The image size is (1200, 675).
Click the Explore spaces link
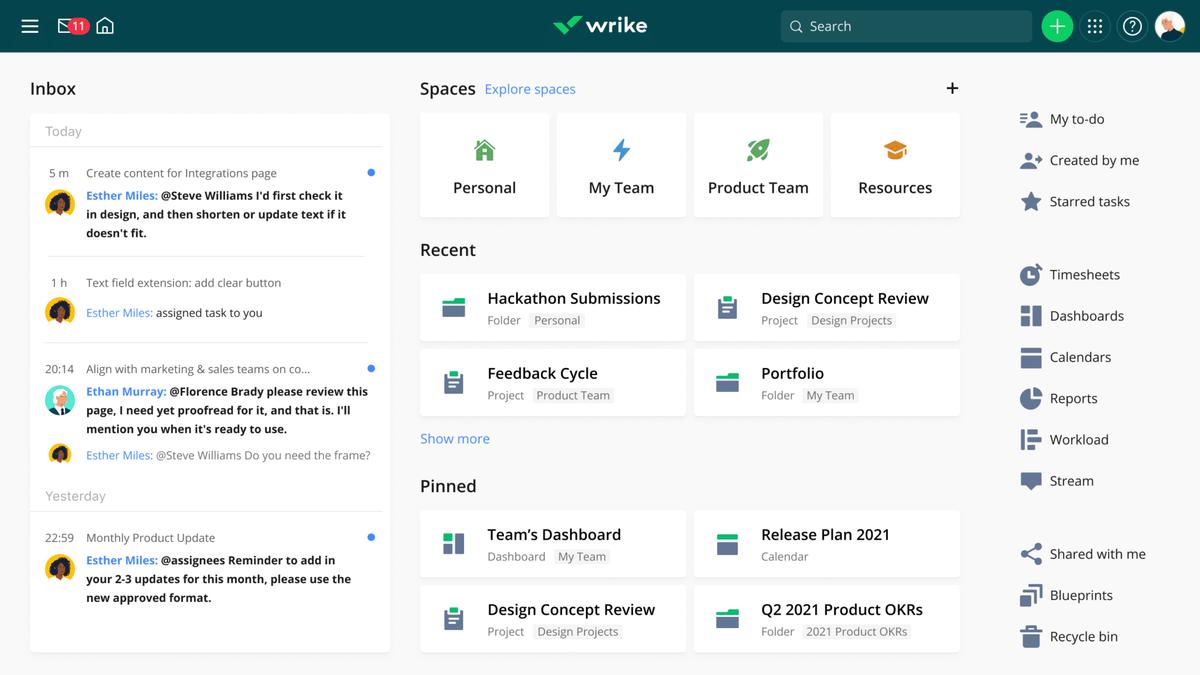(x=530, y=89)
